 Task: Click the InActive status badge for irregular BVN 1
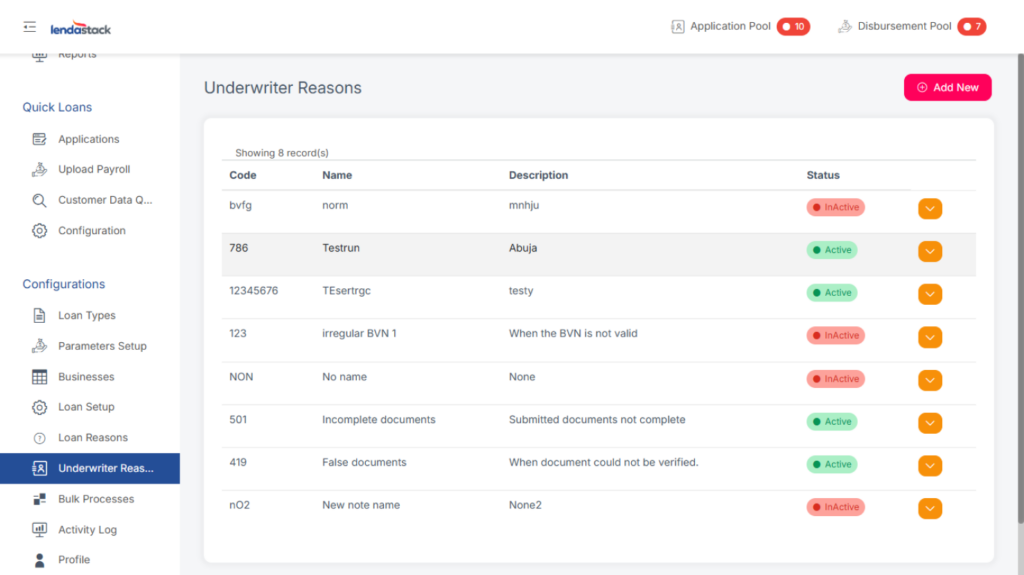pyautogui.click(x=836, y=336)
